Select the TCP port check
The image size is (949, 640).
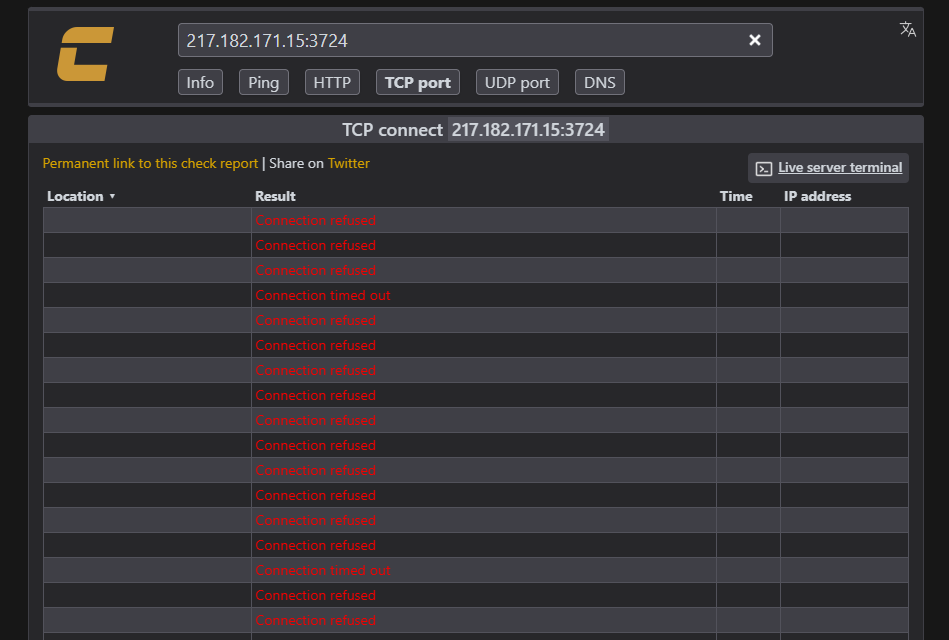(417, 82)
